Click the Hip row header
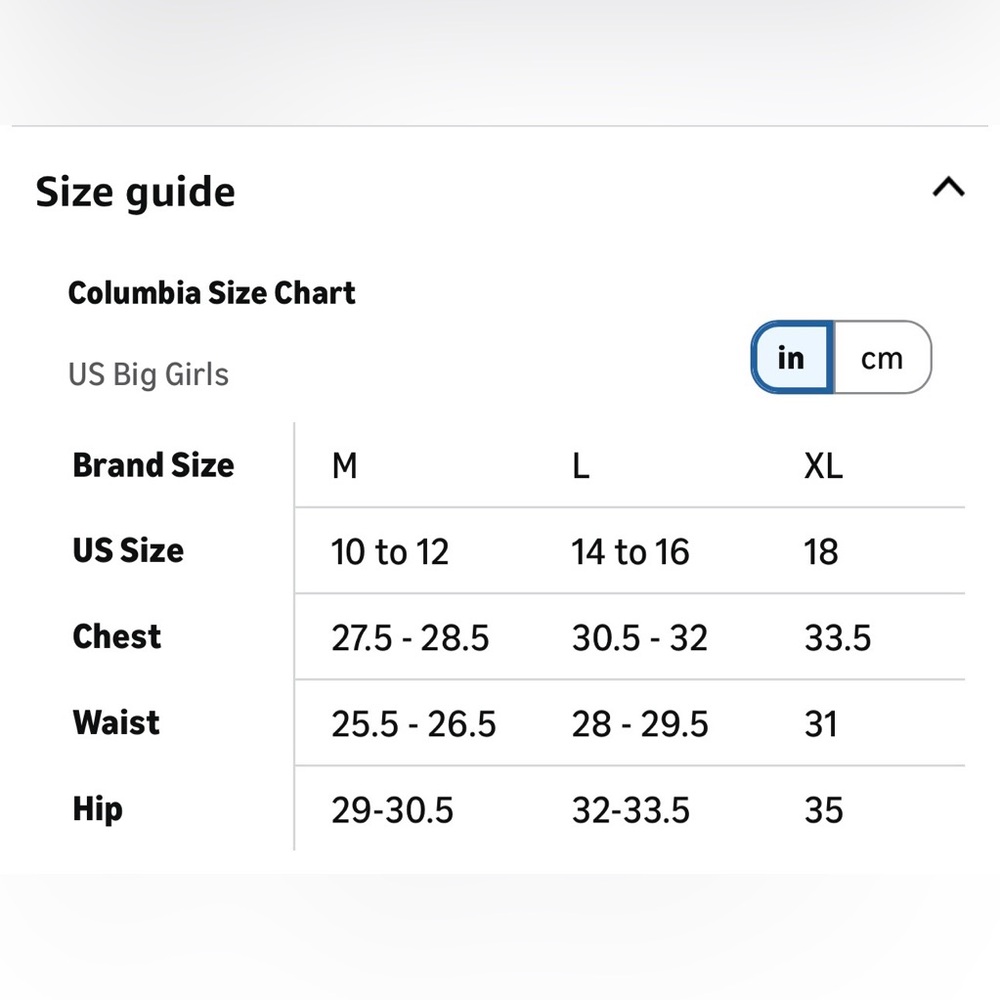Image resolution: width=1000 pixels, height=1000 pixels. 98,809
